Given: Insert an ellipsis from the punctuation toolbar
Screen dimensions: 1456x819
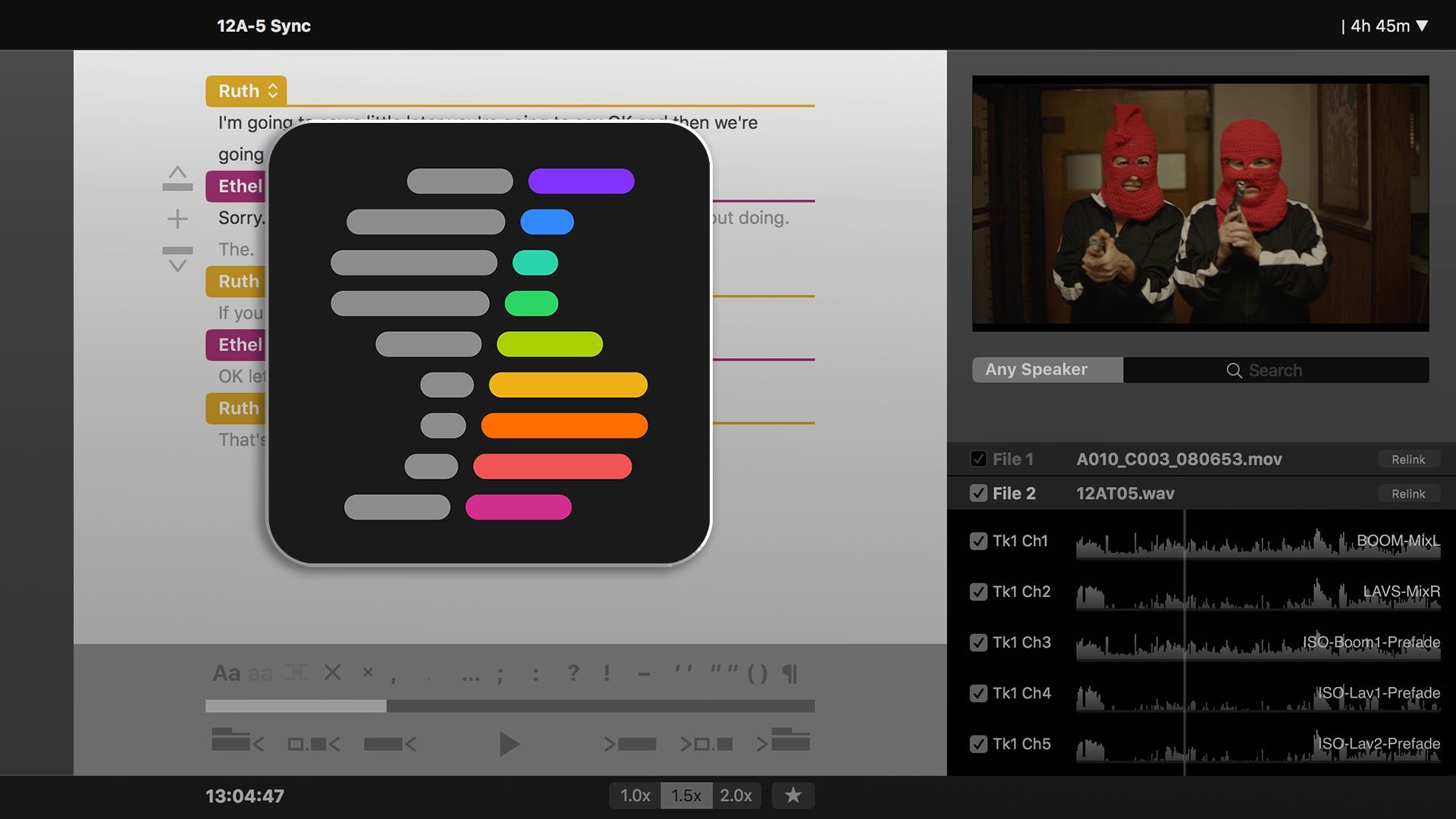Looking at the screenshot, I should [470, 674].
